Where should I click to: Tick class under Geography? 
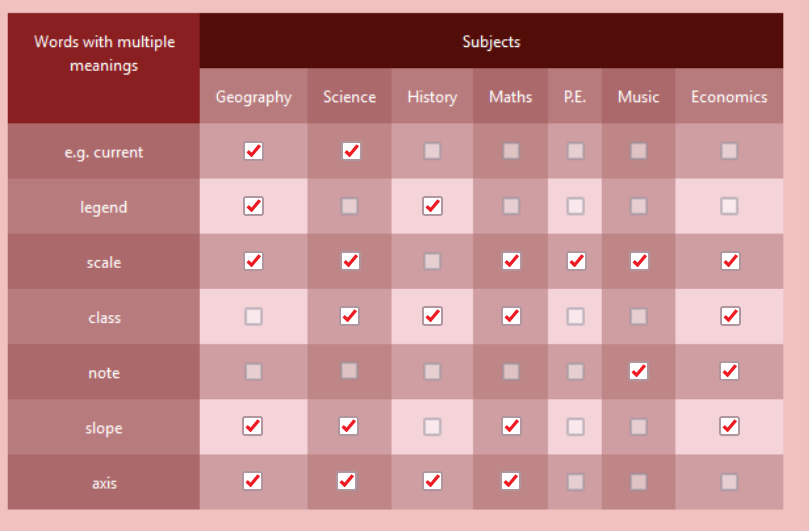point(253,316)
